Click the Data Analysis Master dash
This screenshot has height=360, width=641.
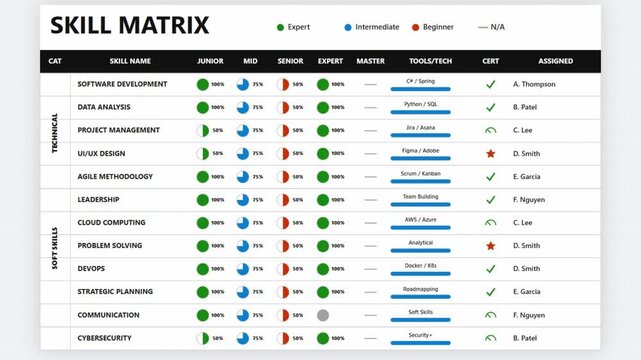click(x=370, y=108)
